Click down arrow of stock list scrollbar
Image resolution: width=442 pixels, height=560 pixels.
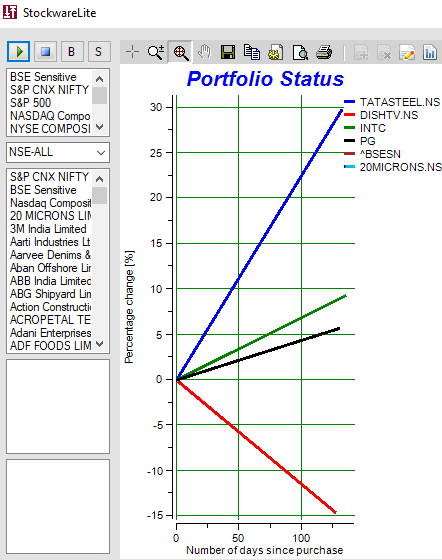click(100, 344)
